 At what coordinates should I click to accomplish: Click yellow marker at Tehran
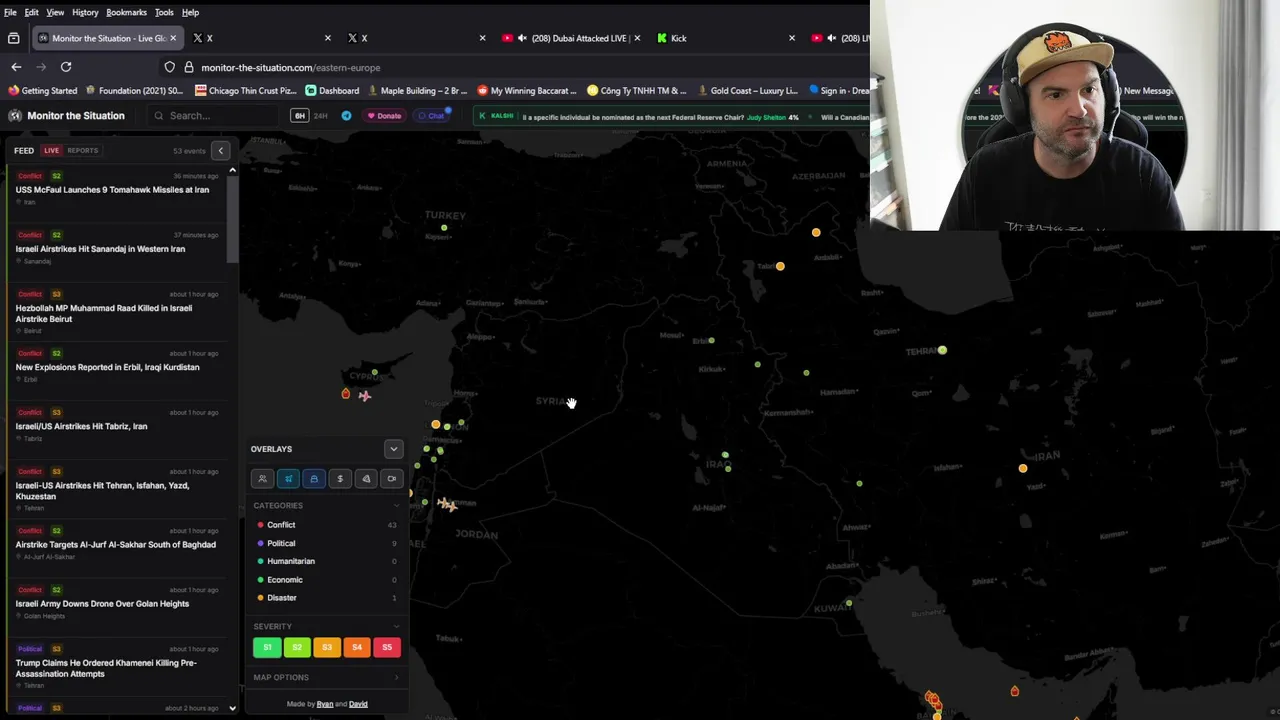[x=942, y=350]
